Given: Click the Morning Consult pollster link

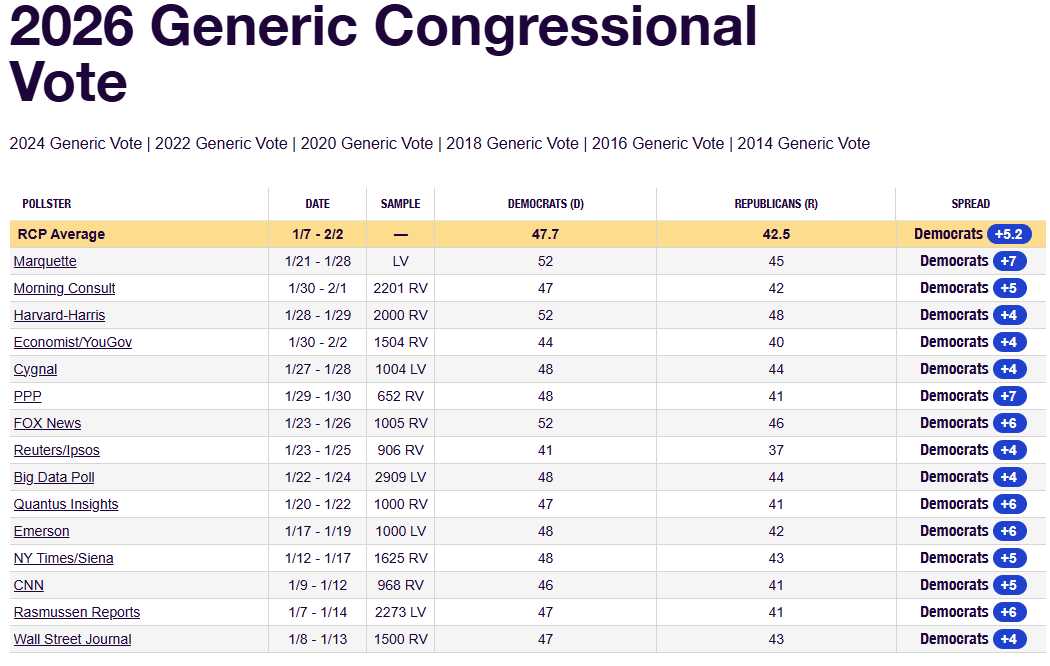Looking at the screenshot, I should coord(64,288).
